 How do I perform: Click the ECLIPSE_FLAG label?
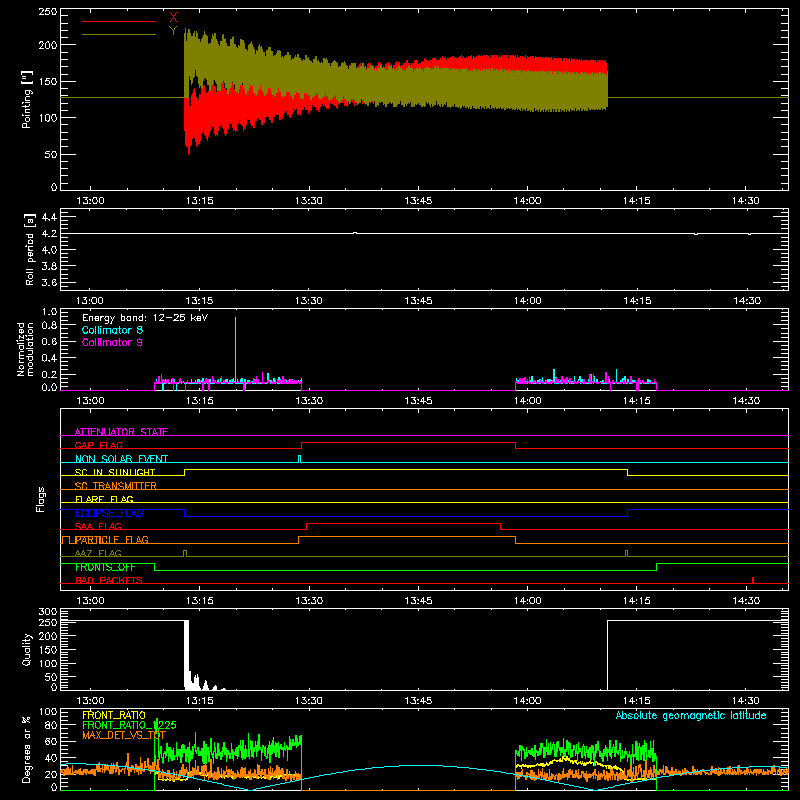[x=109, y=513]
